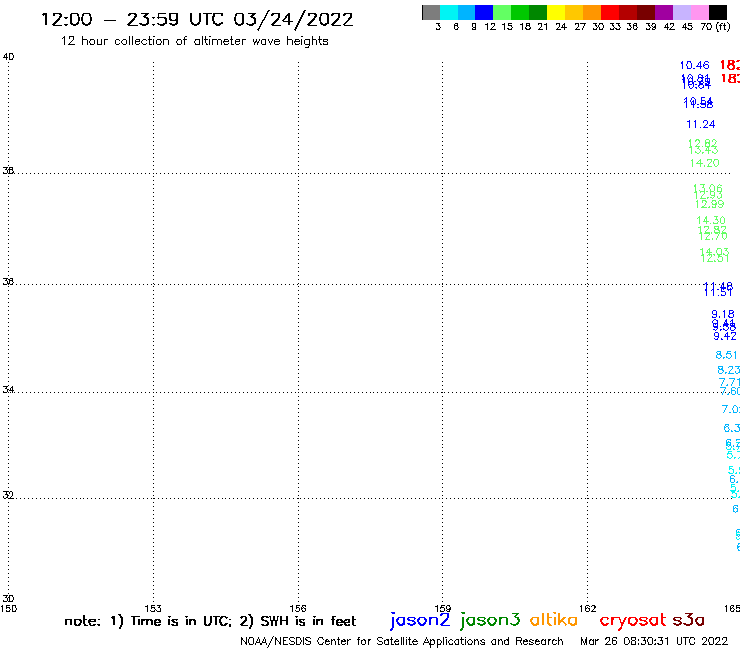
Task: Click the black swatch at the legend's end
Action: pos(718,12)
